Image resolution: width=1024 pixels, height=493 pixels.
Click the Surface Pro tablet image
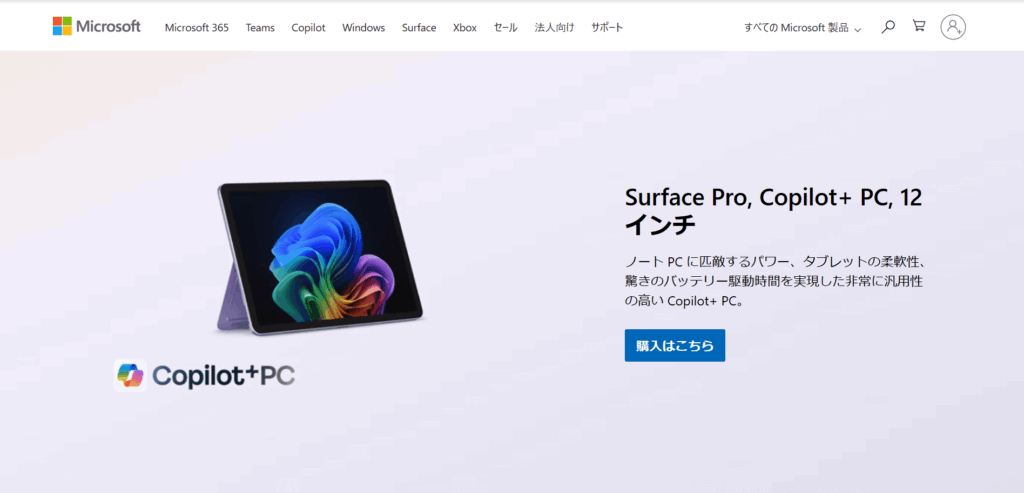pos(320,257)
